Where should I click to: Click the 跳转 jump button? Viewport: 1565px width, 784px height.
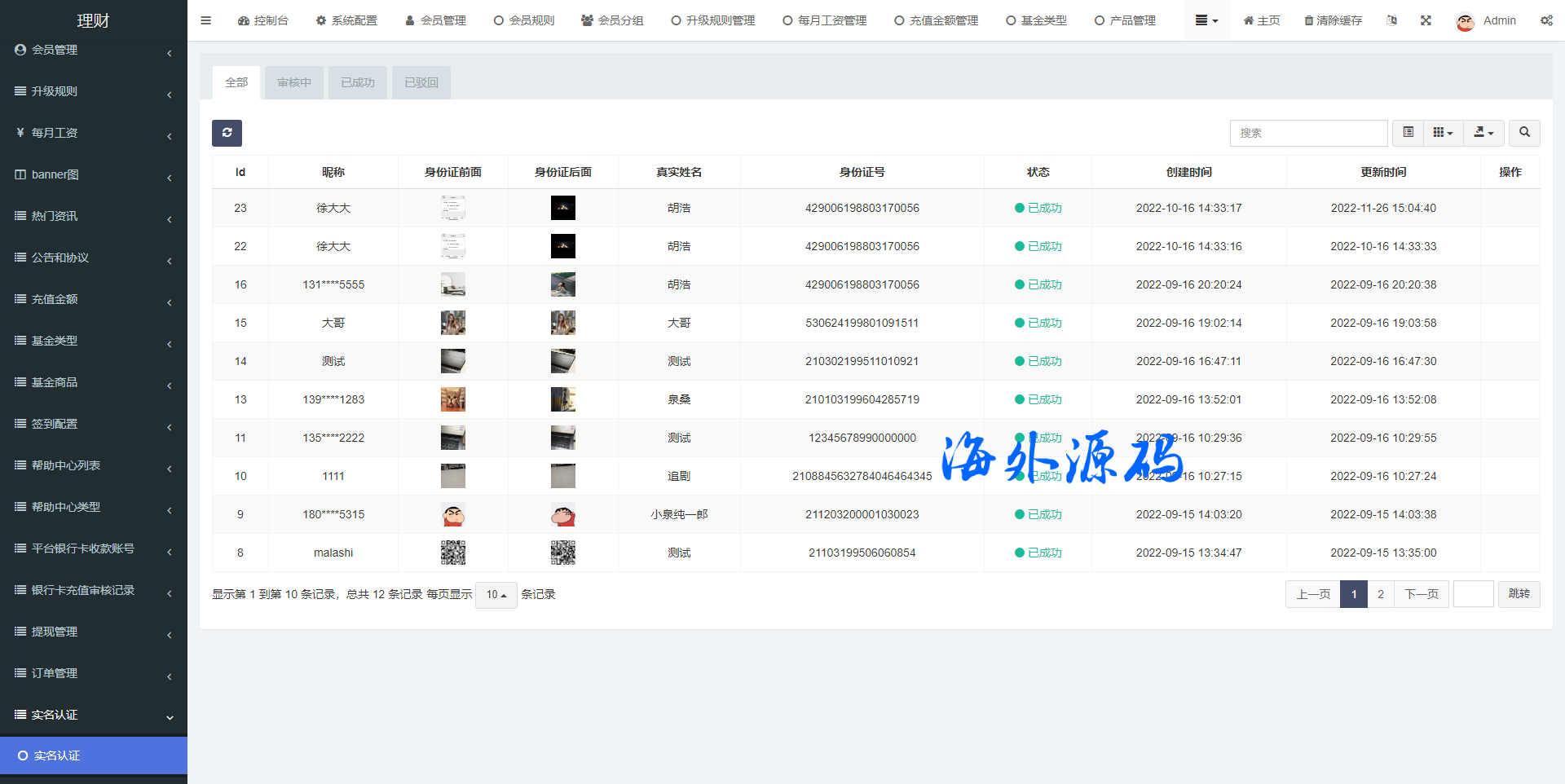(1519, 594)
